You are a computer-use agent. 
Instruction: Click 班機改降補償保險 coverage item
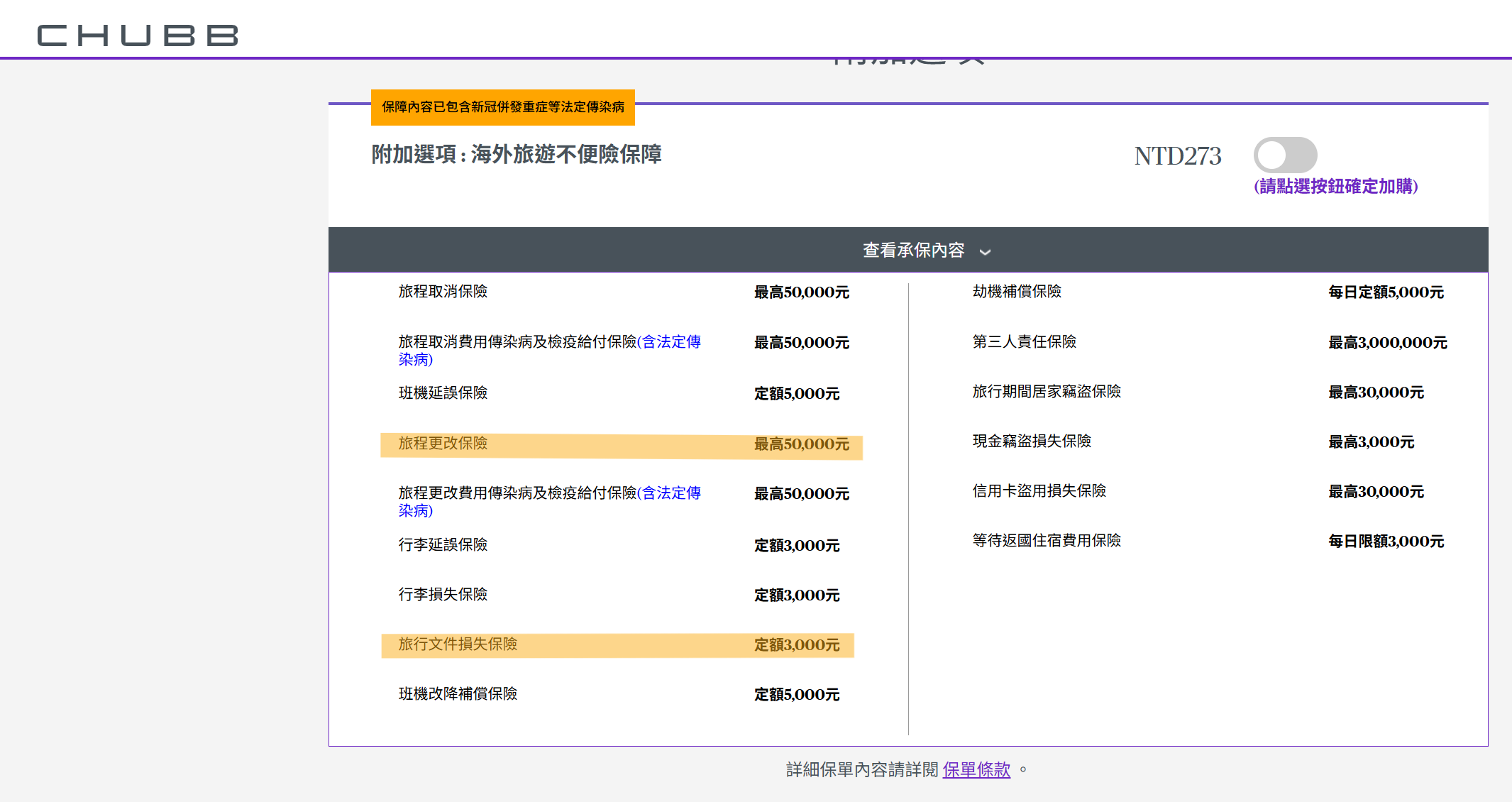(458, 694)
